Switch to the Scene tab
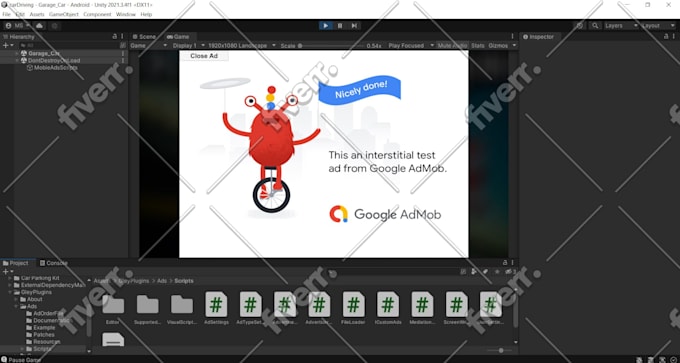Viewport: 680px width, 363px height. 144,37
